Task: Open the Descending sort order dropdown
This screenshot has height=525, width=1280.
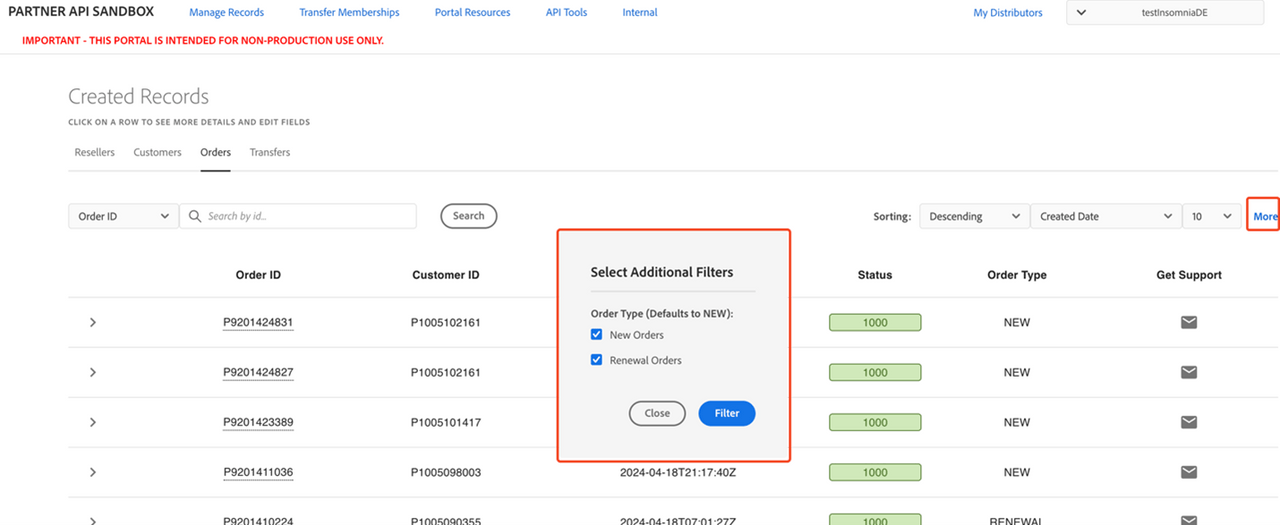Action: [x=974, y=216]
